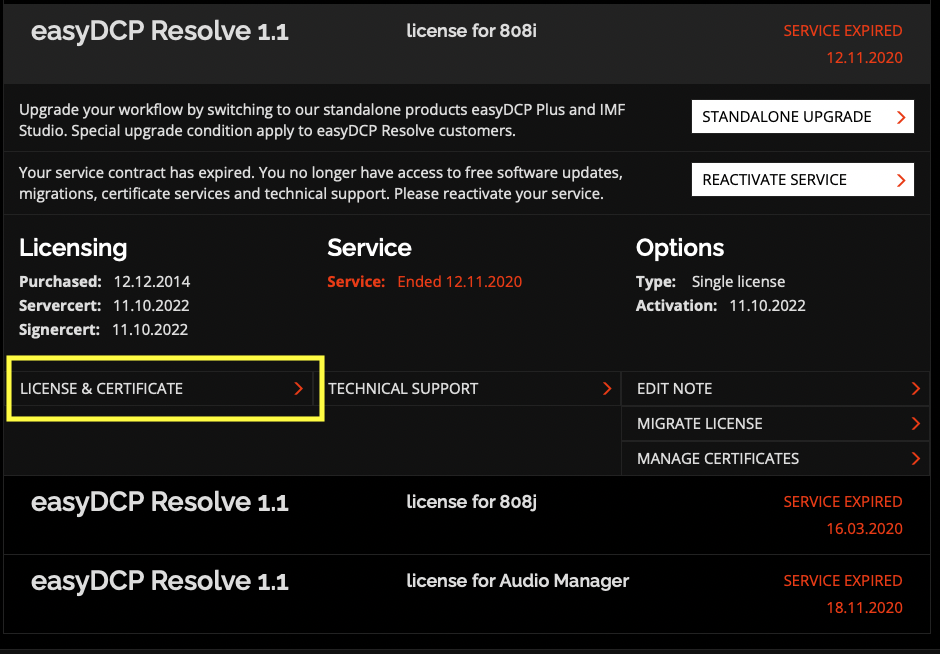This screenshot has width=940, height=654.
Task: Select Migrate License option
Action: click(776, 423)
